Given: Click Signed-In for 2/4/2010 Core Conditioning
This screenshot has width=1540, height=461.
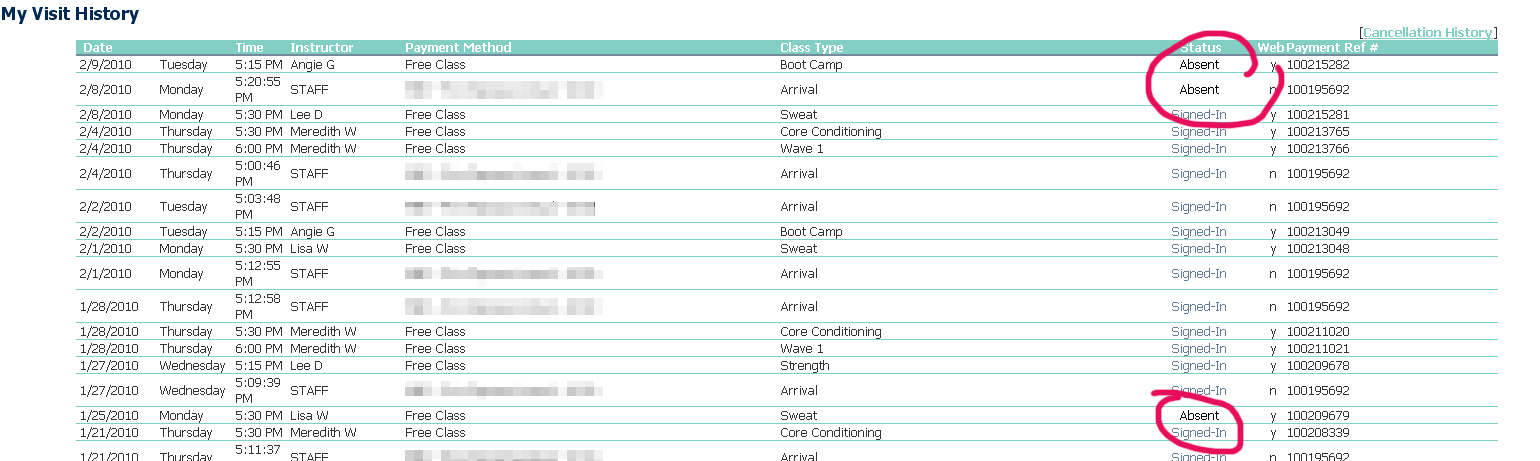Looking at the screenshot, I should (x=1198, y=132).
